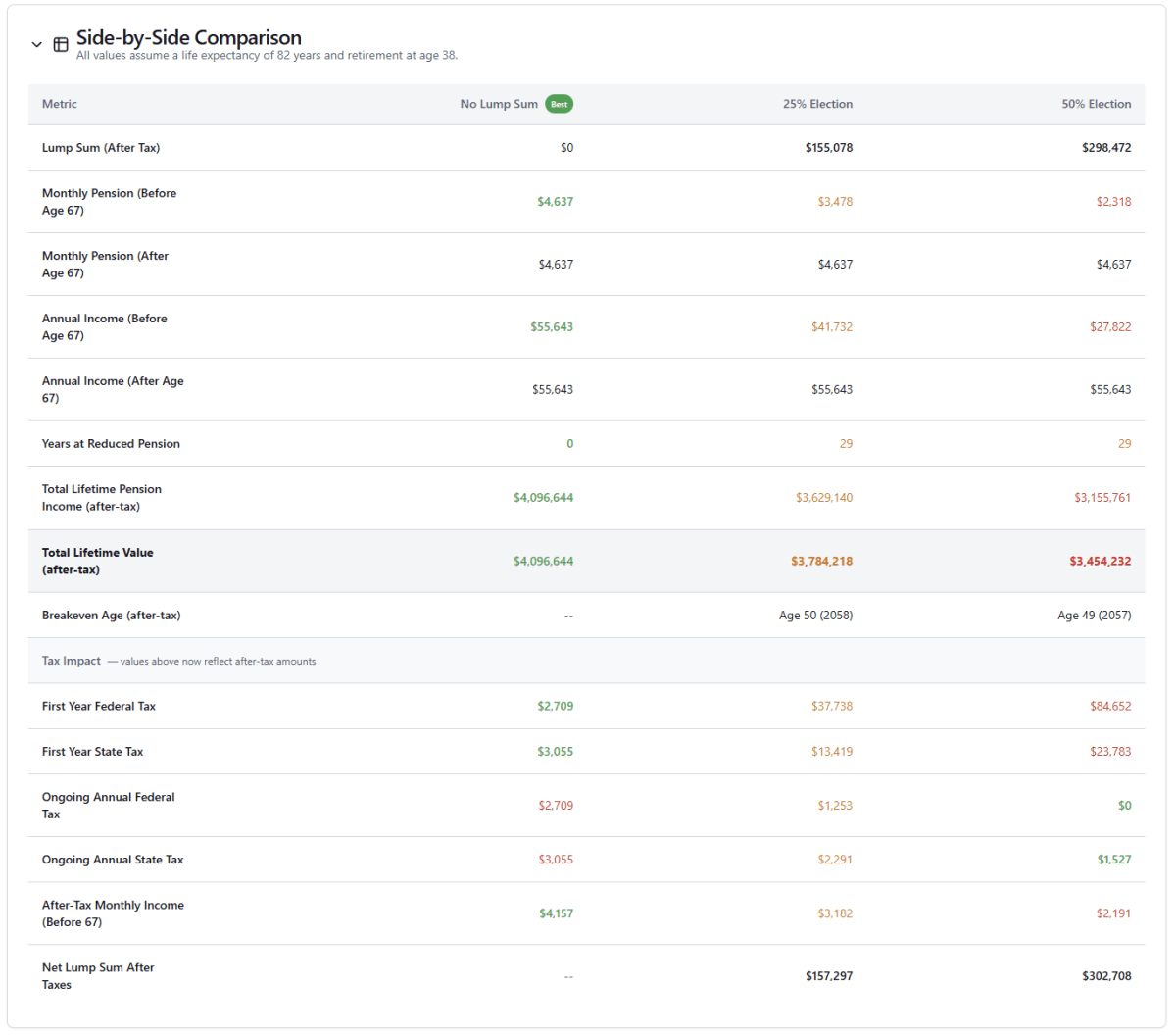The width and height of the screenshot is (1176, 1036).
Task: Click the $37,738 federal tax value
Action: tap(832, 706)
